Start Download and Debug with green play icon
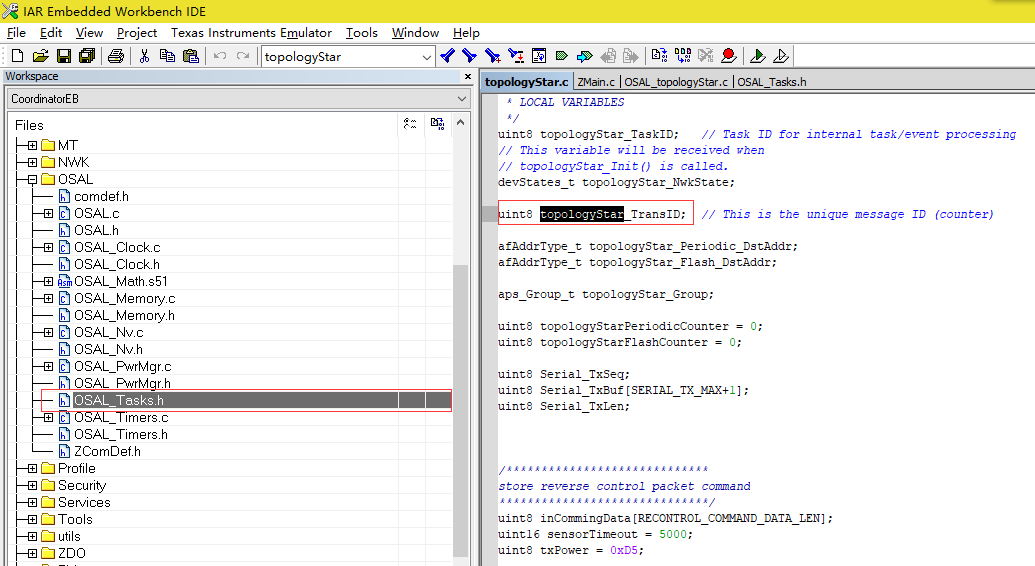Viewport: 1035px width, 566px height. (758, 56)
